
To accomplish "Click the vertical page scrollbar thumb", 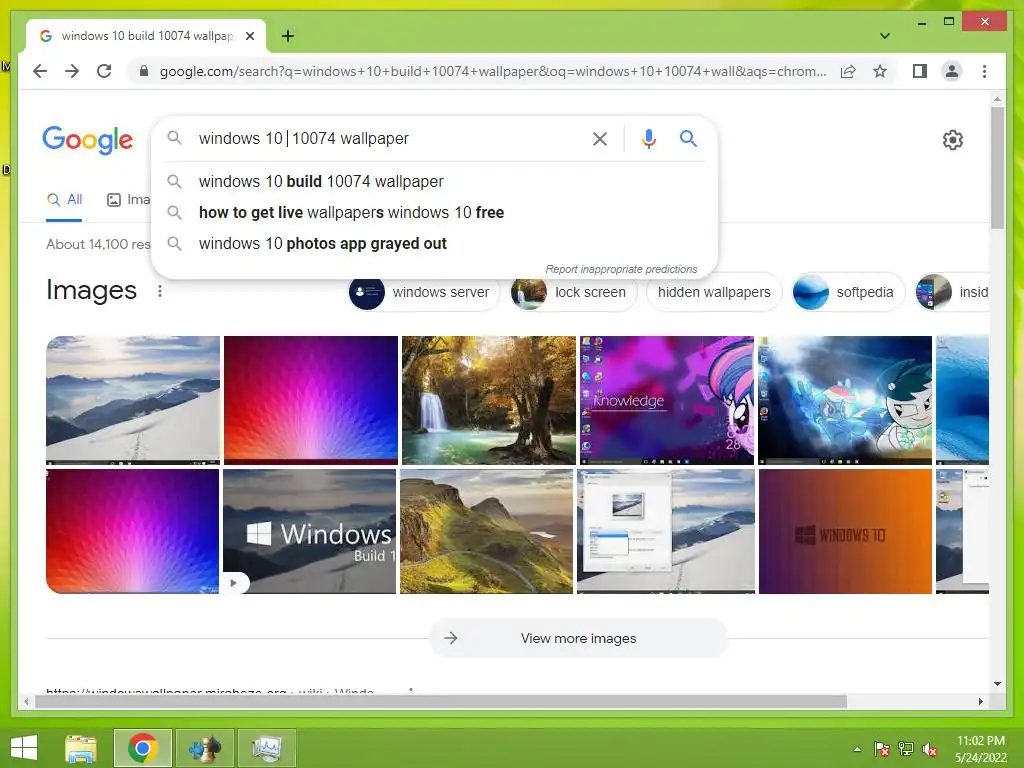I will (997, 168).
